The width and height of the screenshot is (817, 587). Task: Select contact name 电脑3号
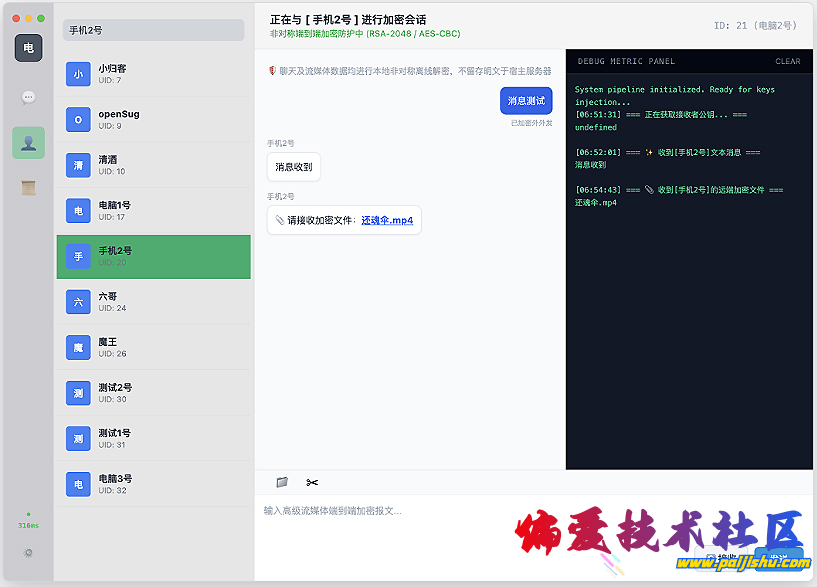pos(115,478)
